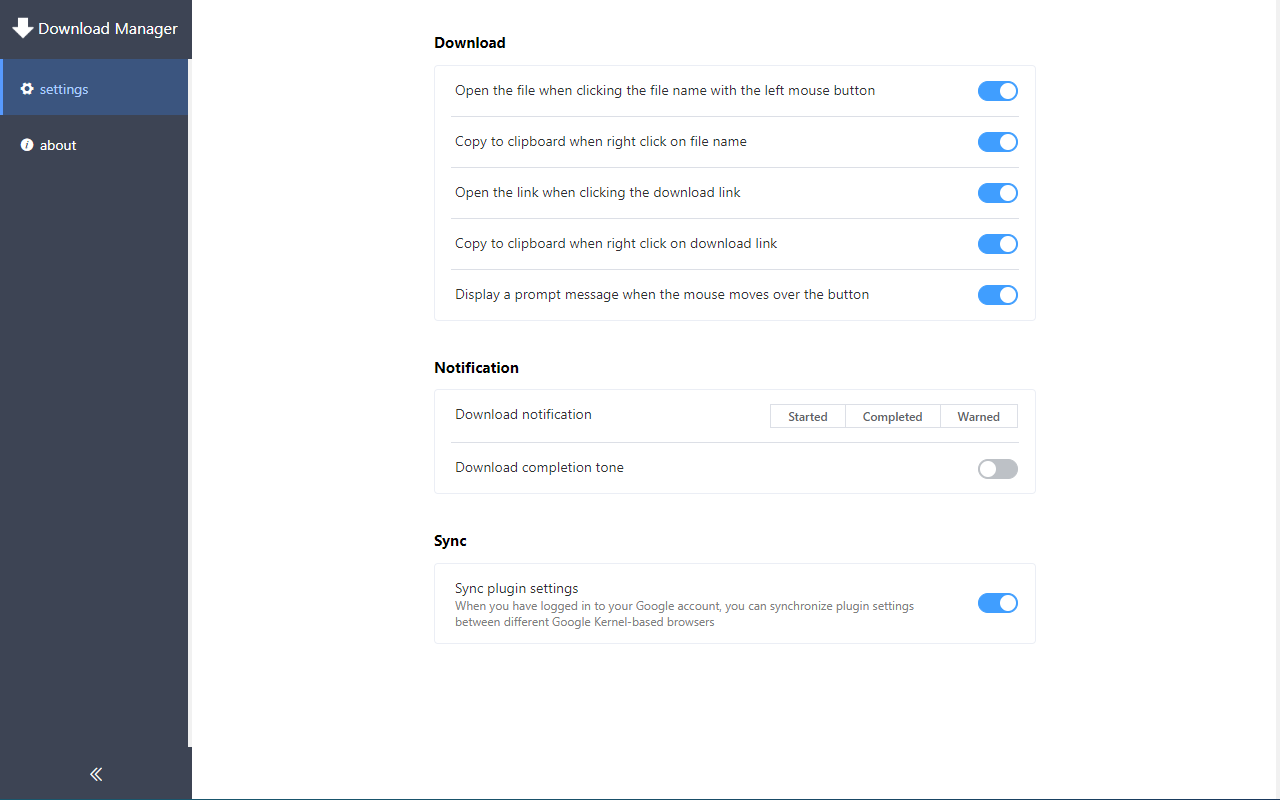This screenshot has height=800, width=1280.
Task: Click the Download Manager title text
Action: click(x=108, y=29)
